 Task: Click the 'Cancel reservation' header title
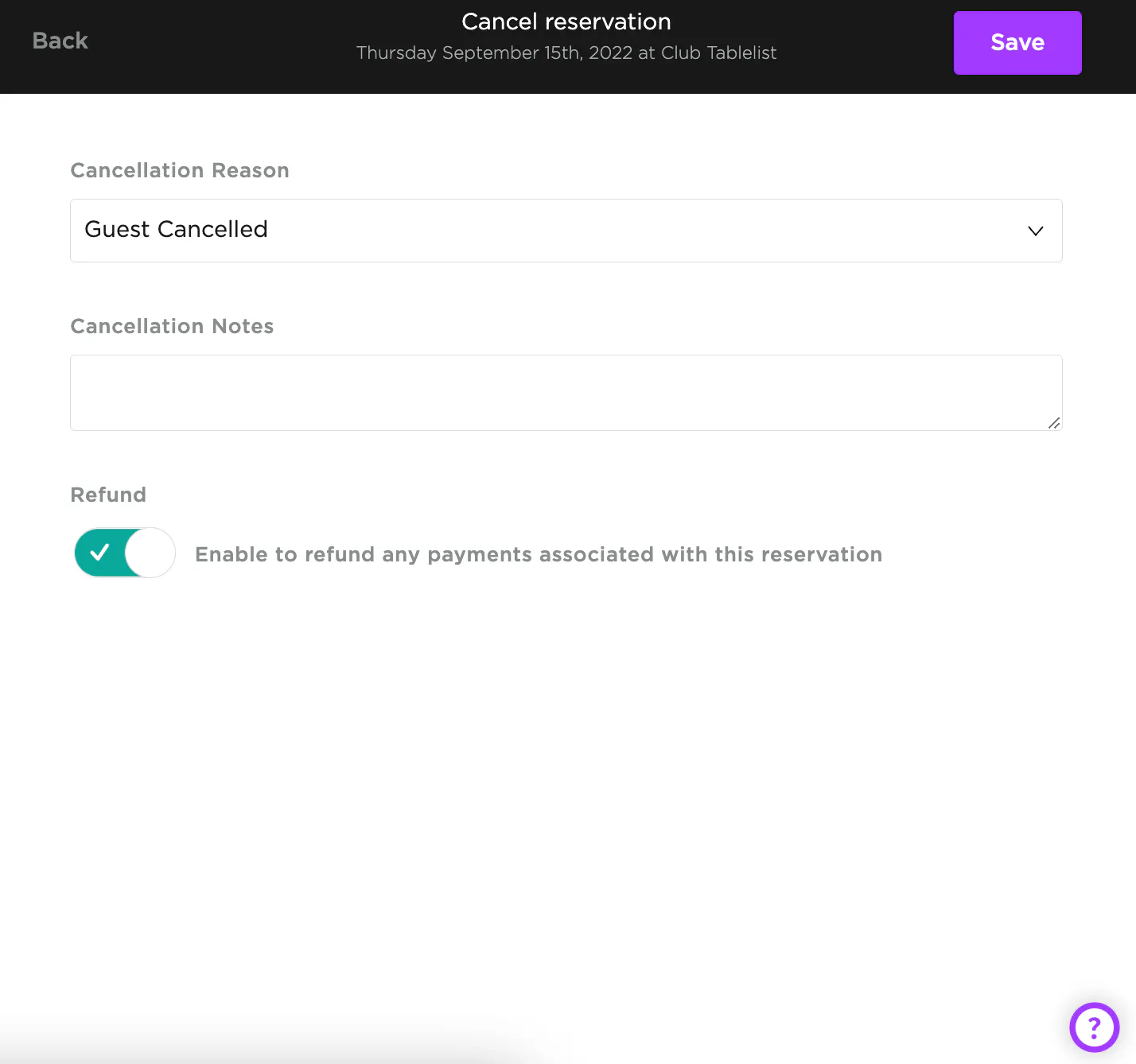pyautogui.click(x=566, y=21)
